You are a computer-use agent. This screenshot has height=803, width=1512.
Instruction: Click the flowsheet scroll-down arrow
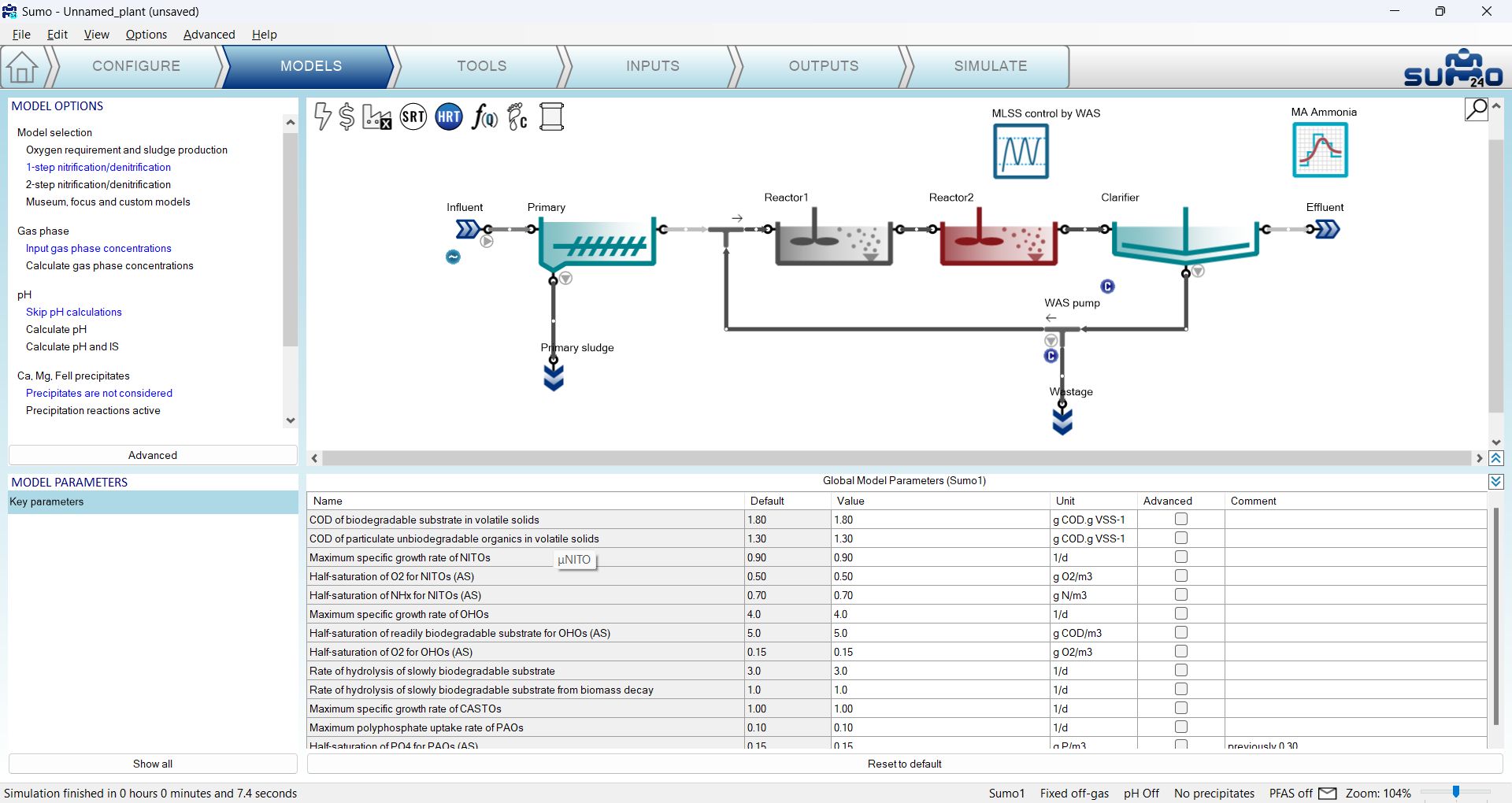[1496, 442]
